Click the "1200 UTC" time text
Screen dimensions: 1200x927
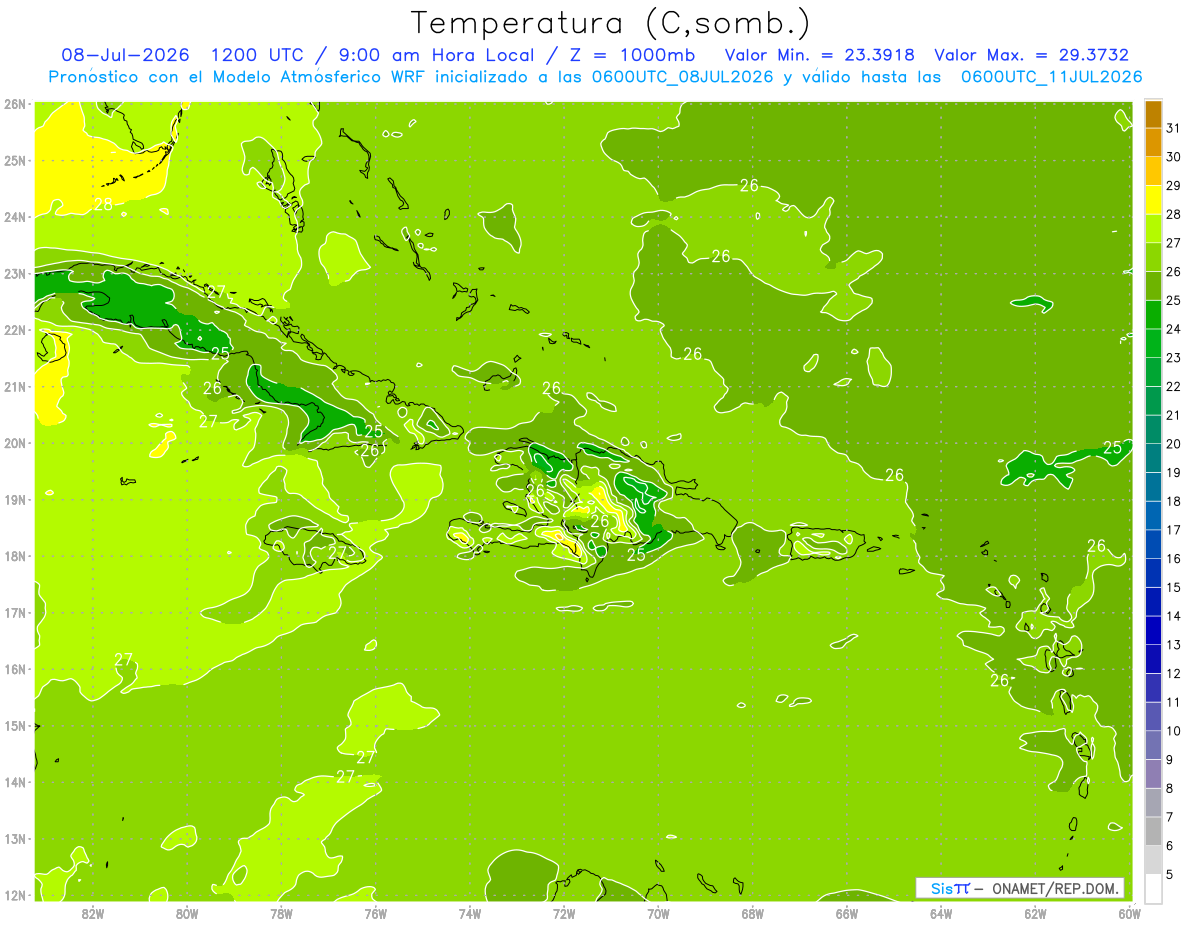[x=260, y=55]
